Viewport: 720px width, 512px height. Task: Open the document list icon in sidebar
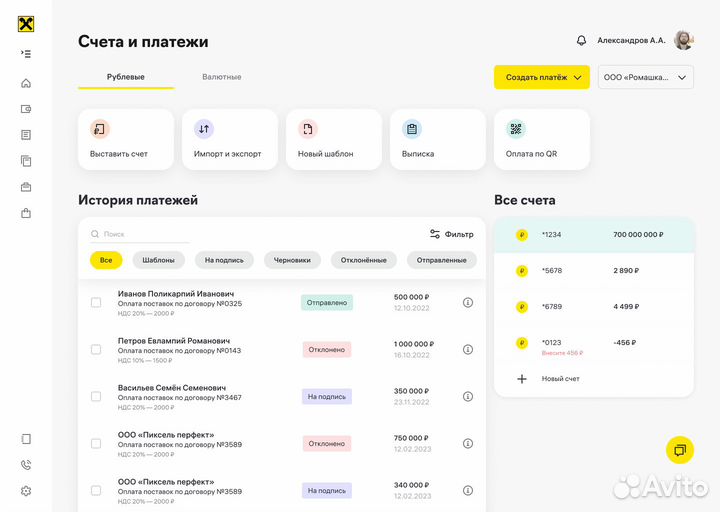tap(26, 135)
